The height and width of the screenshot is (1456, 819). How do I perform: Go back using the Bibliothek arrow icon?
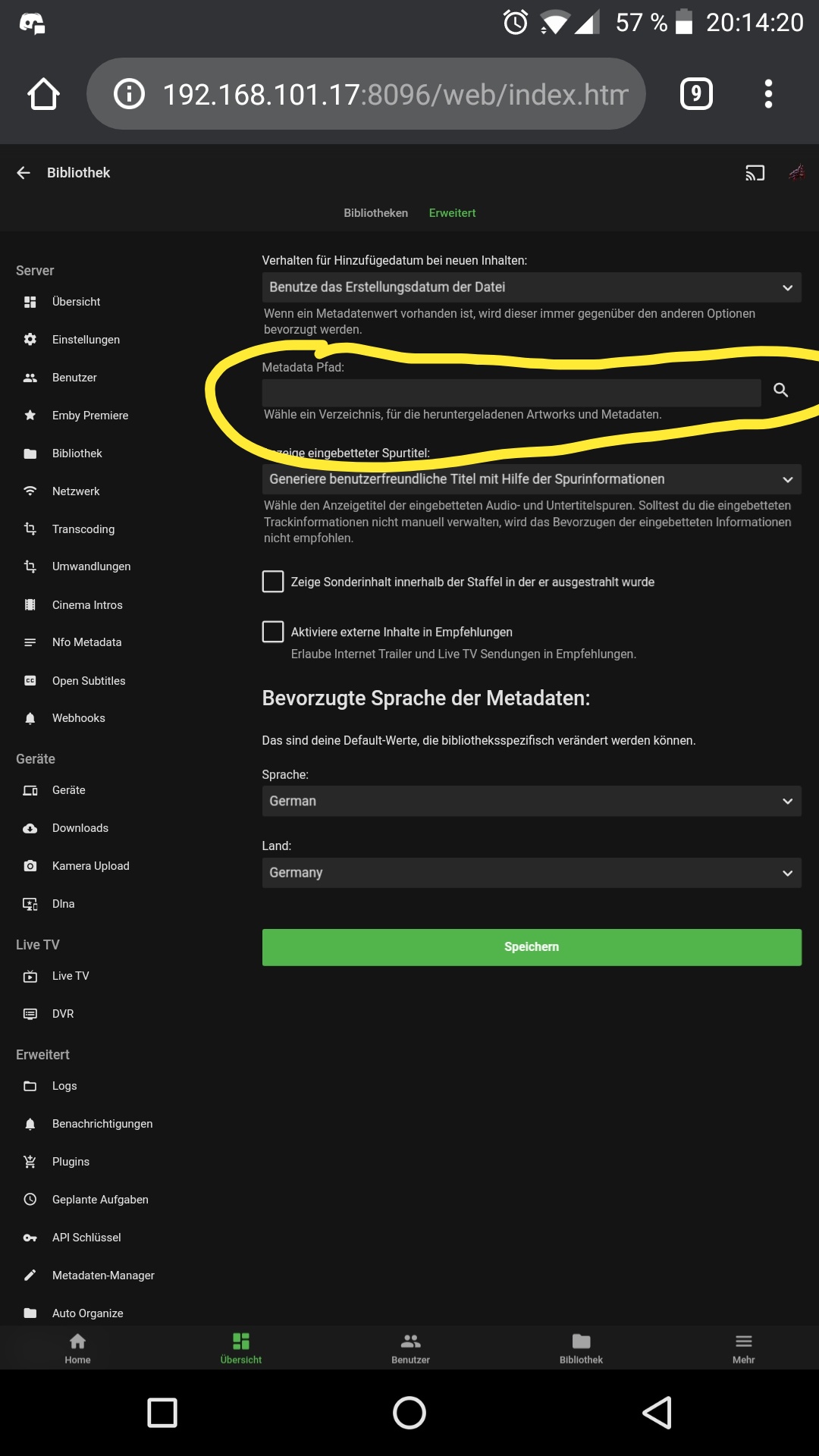pyautogui.click(x=24, y=173)
